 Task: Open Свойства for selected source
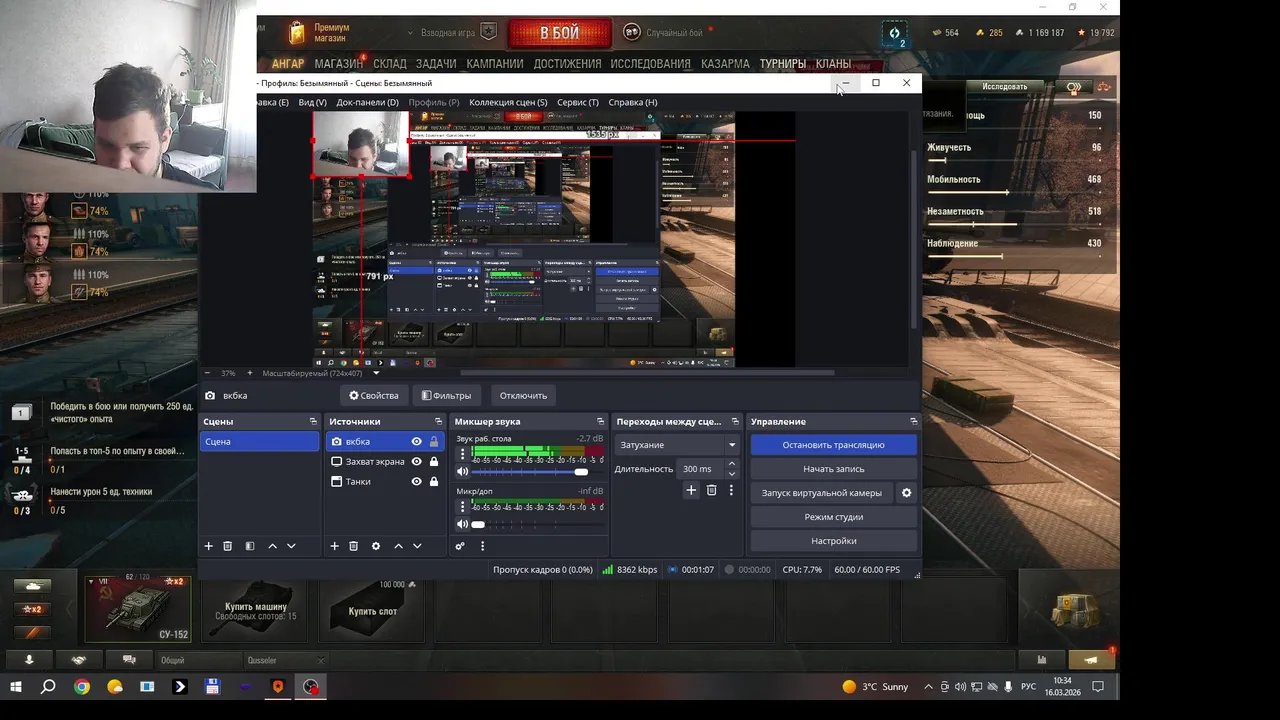tap(373, 395)
